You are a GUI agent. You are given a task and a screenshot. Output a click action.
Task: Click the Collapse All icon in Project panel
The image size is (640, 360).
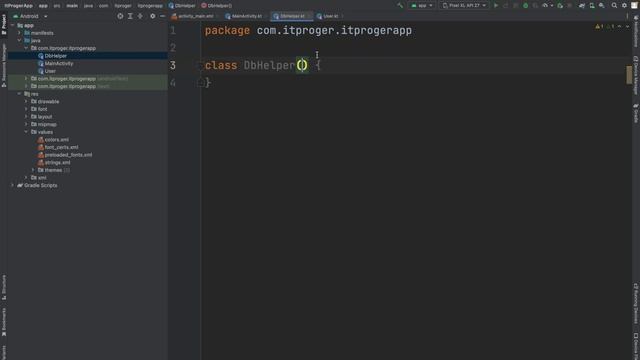click(140, 16)
